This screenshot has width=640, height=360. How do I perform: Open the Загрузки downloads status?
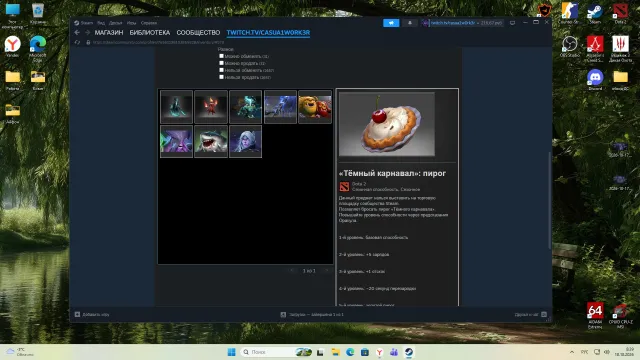(x=312, y=315)
